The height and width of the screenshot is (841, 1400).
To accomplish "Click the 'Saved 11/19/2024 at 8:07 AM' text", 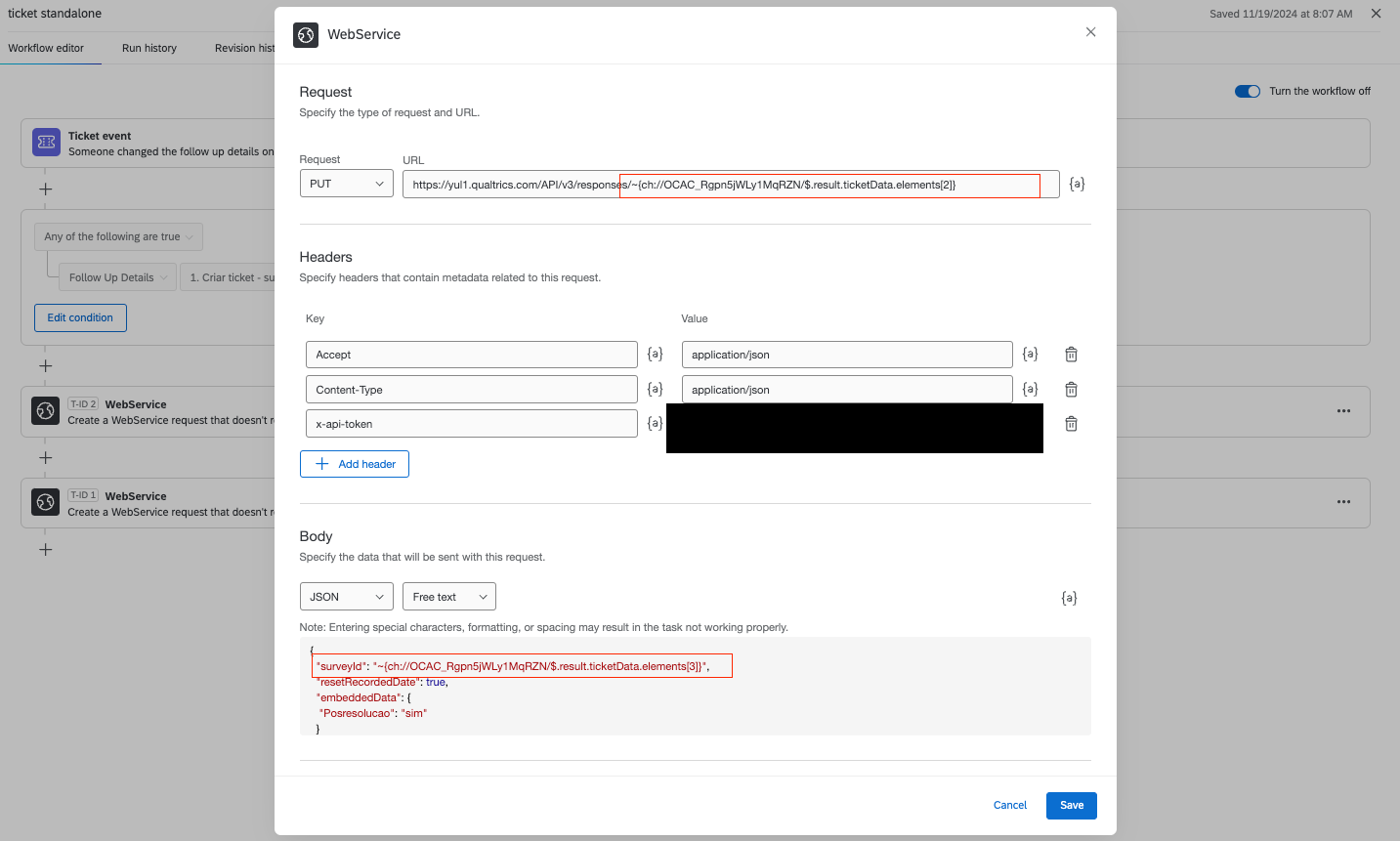I will [x=1281, y=14].
